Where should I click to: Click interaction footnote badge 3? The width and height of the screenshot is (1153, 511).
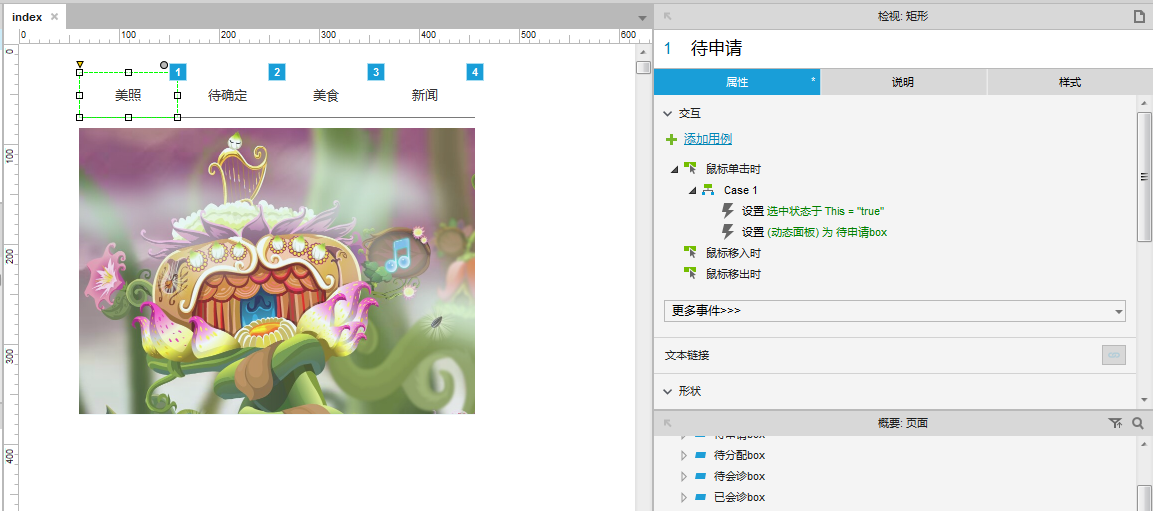376,72
